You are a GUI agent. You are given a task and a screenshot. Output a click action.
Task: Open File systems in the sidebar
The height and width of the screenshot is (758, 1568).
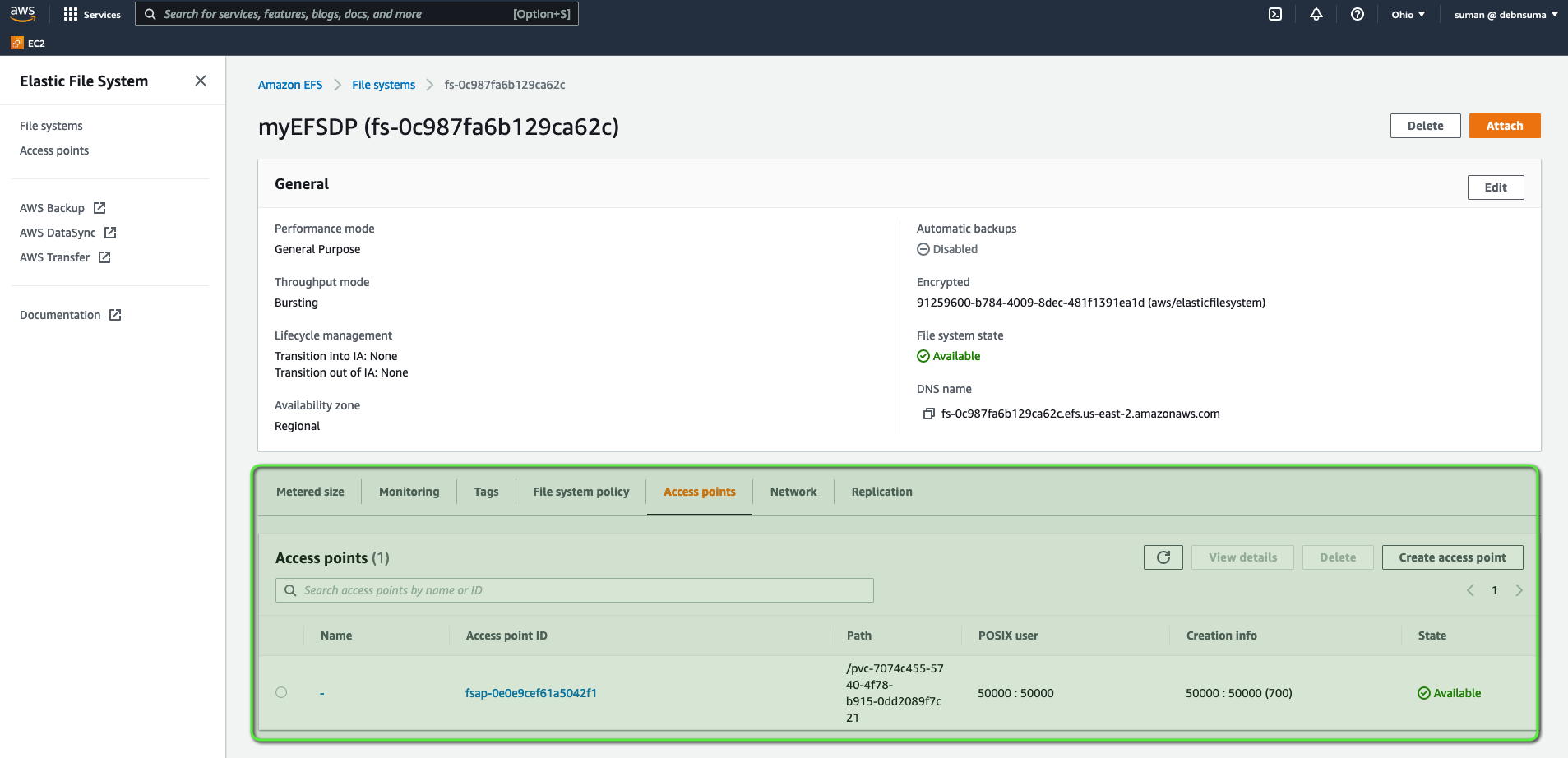(51, 126)
